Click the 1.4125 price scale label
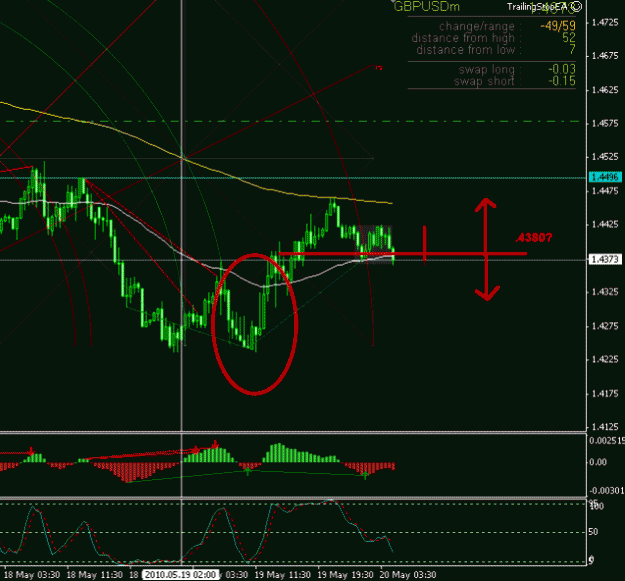Viewport: 625px width, 581px height. click(x=605, y=427)
